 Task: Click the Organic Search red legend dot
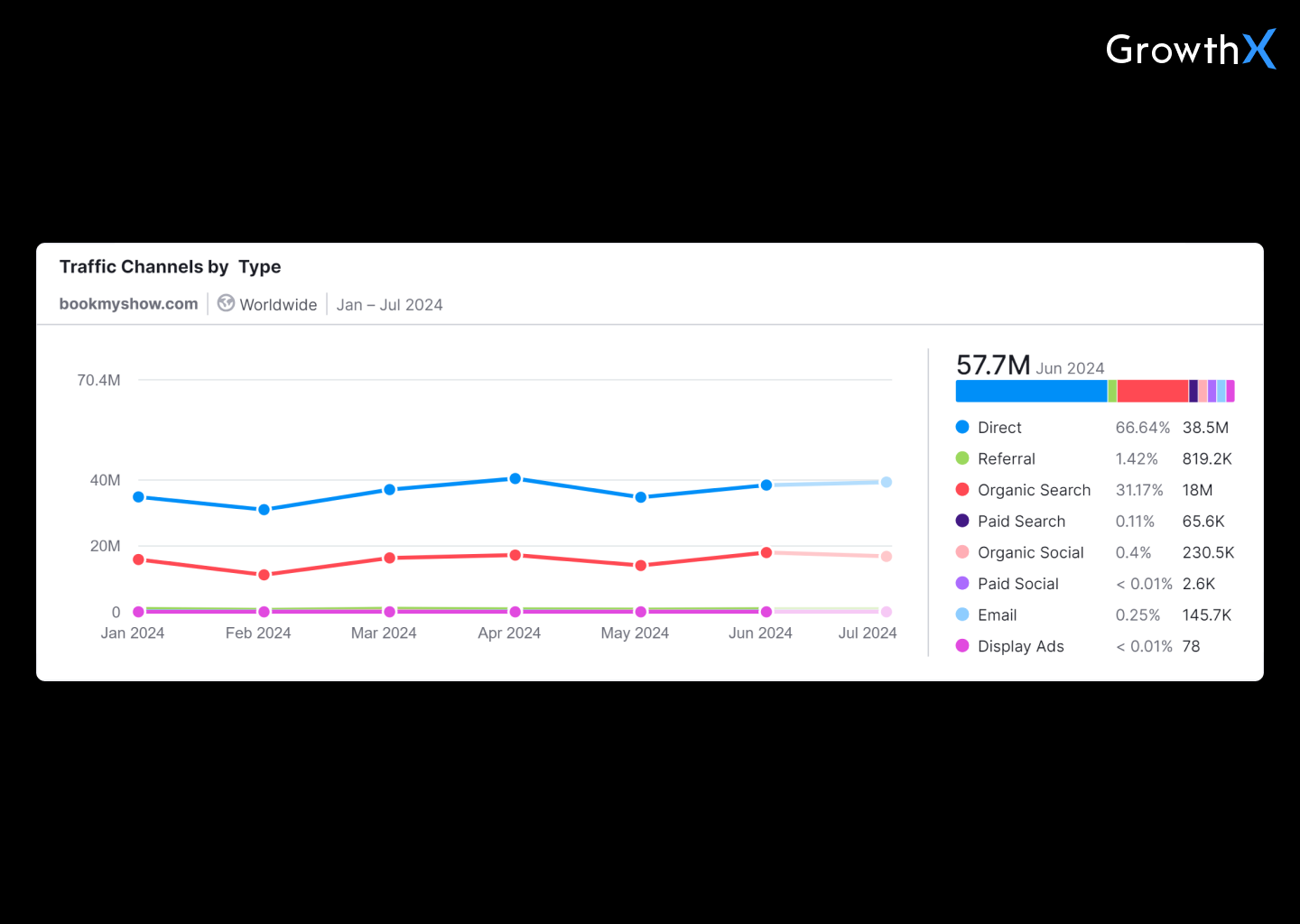[x=962, y=490]
